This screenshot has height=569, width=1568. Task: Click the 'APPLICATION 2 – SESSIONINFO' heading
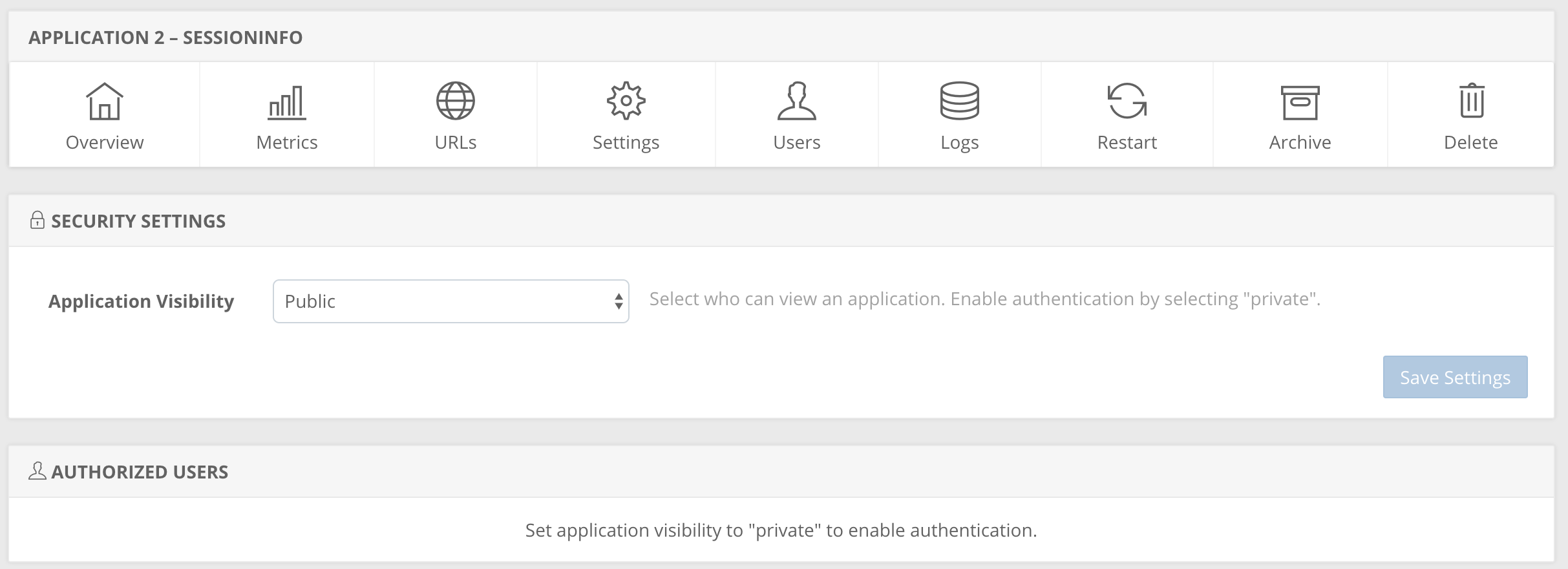point(165,38)
